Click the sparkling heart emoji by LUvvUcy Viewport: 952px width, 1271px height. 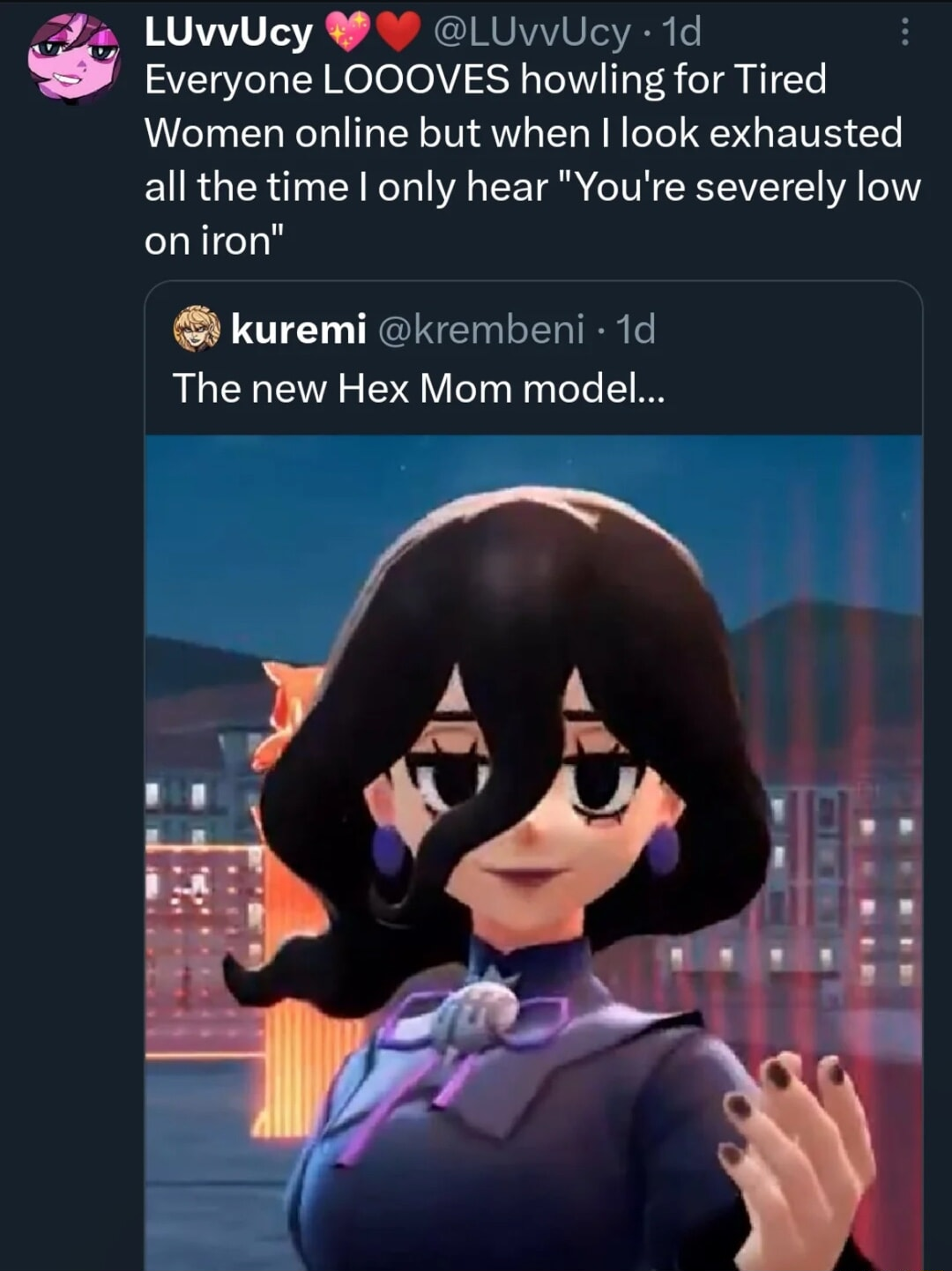350,33
